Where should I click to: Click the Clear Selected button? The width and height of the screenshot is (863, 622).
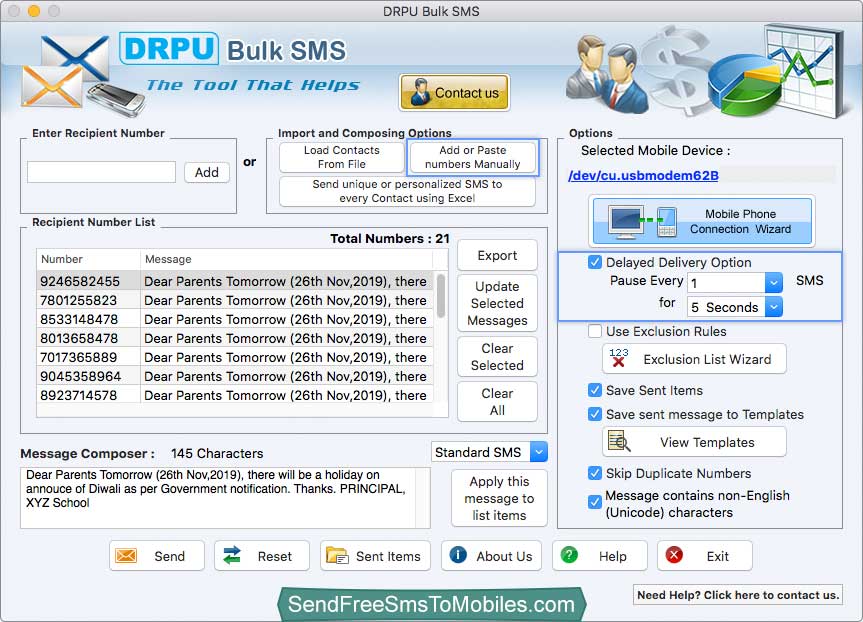coord(497,357)
